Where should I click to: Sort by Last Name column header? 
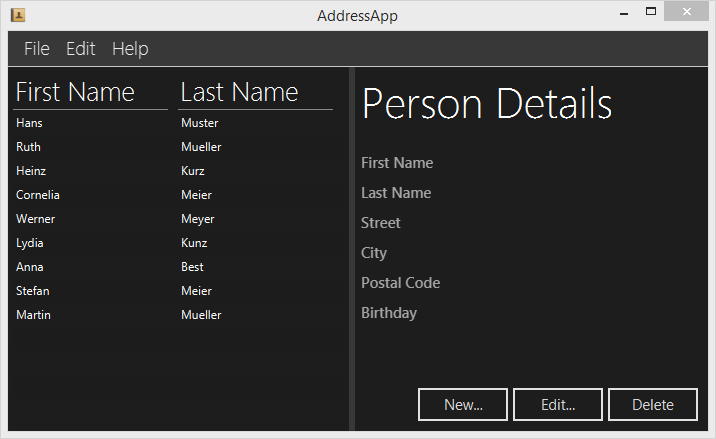[255, 93]
